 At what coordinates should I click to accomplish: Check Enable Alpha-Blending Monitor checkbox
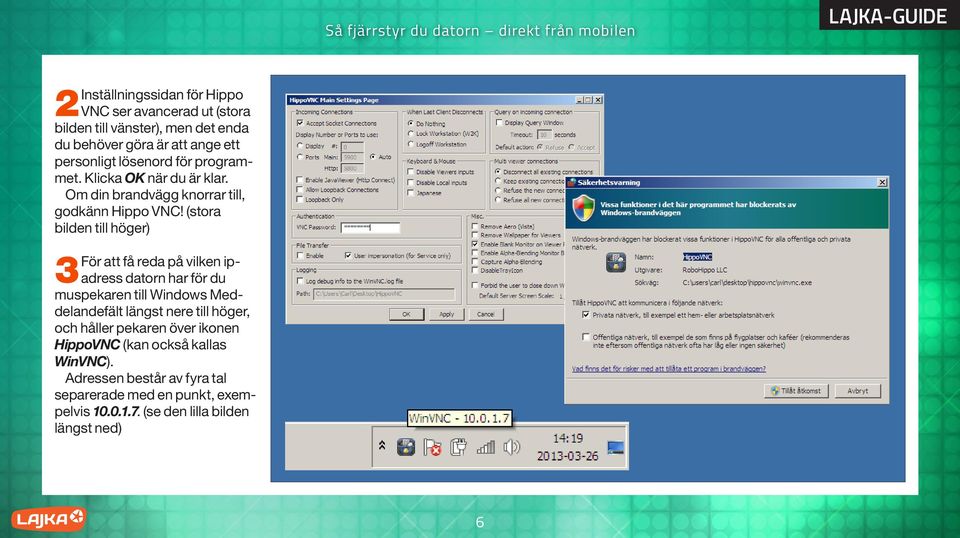[x=474, y=252]
